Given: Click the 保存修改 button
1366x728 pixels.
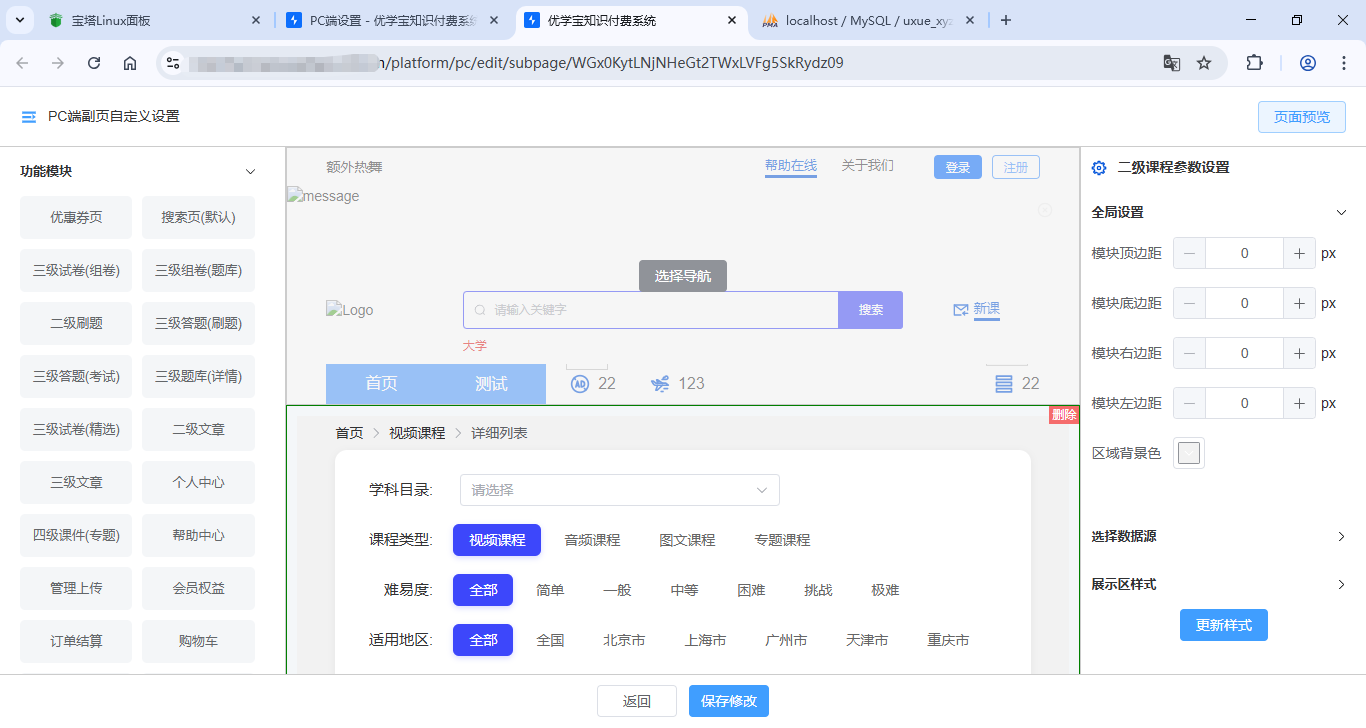Looking at the screenshot, I should pyautogui.click(x=728, y=701).
